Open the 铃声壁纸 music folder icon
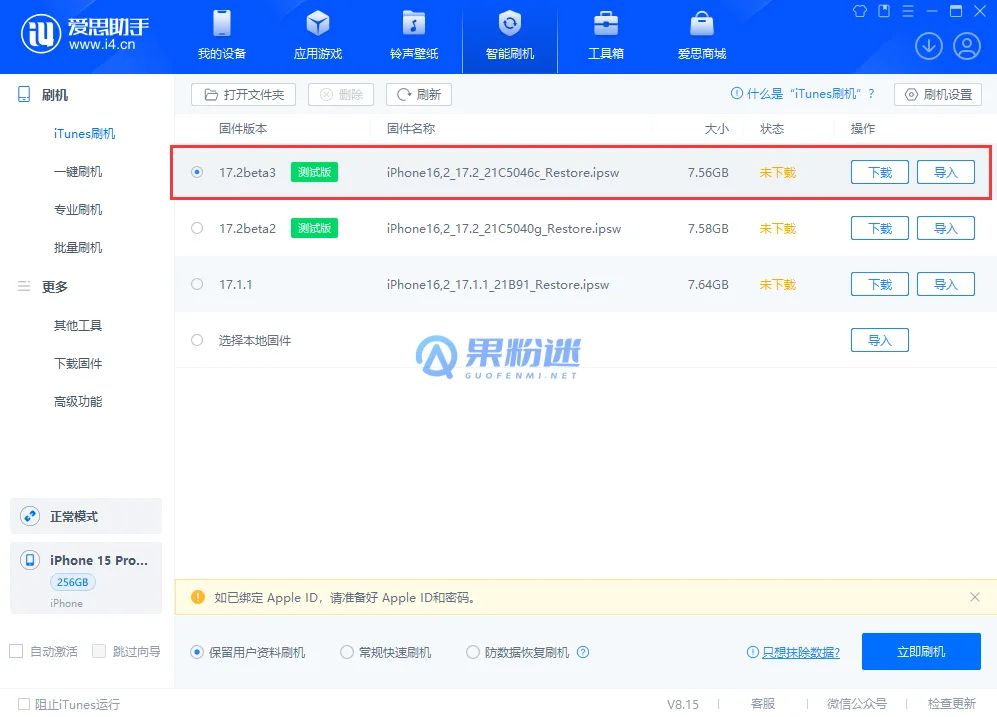 click(413, 24)
